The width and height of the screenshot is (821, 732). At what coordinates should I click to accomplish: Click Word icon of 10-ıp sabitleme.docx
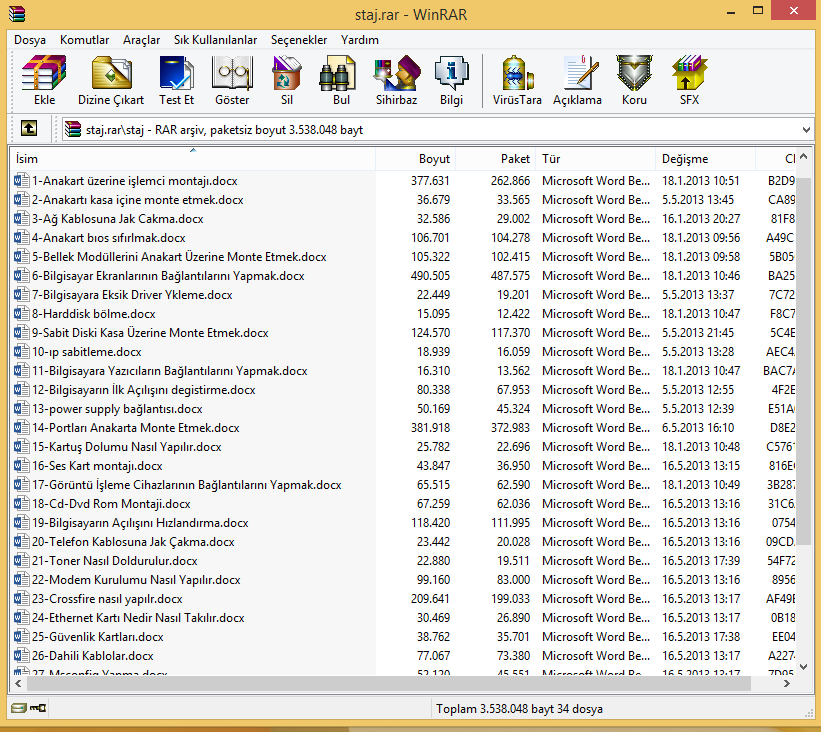[x=21, y=352]
